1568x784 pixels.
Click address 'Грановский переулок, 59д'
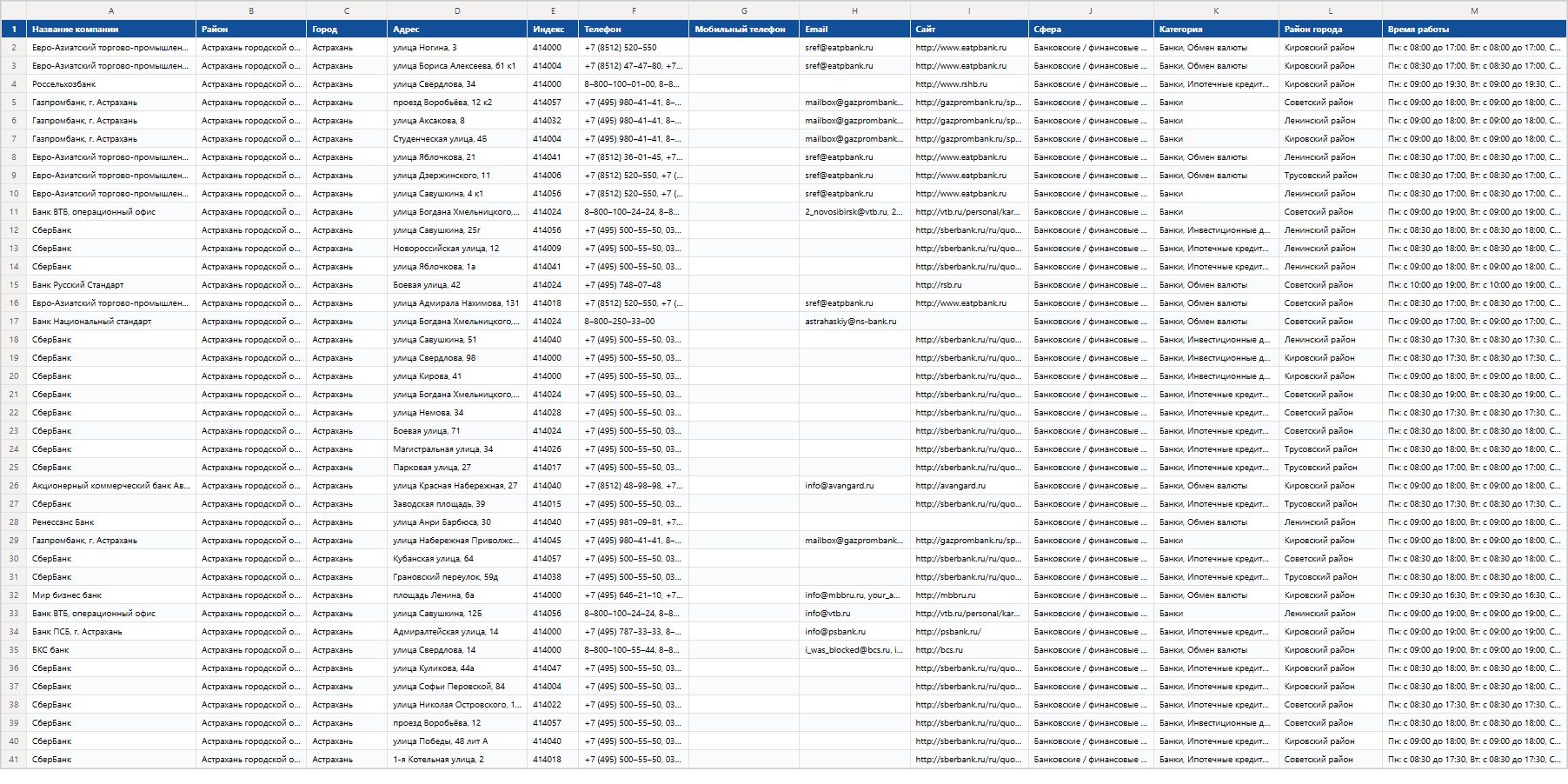pos(457,577)
